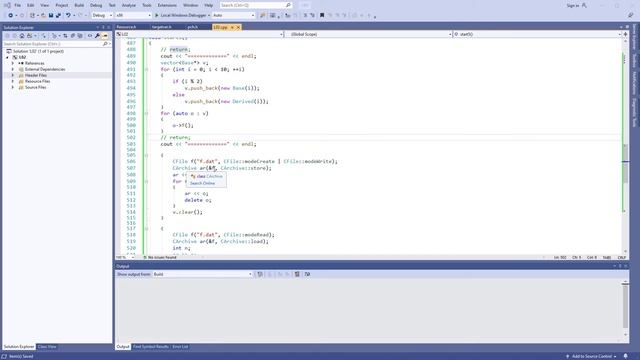Click the pin icon on the active tab
This screenshot has height=360, width=640.
[x=232, y=27]
